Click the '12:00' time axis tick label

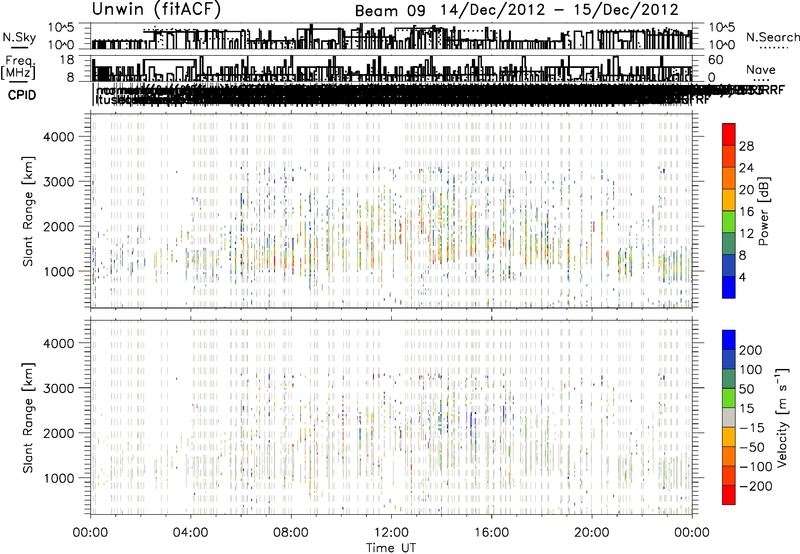[x=391, y=532]
